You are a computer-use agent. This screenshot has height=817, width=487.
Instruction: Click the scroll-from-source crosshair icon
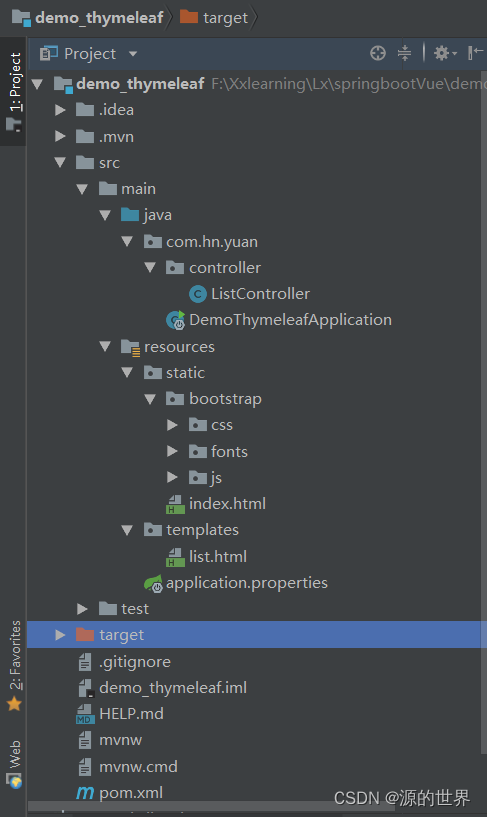[x=378, y=53]
